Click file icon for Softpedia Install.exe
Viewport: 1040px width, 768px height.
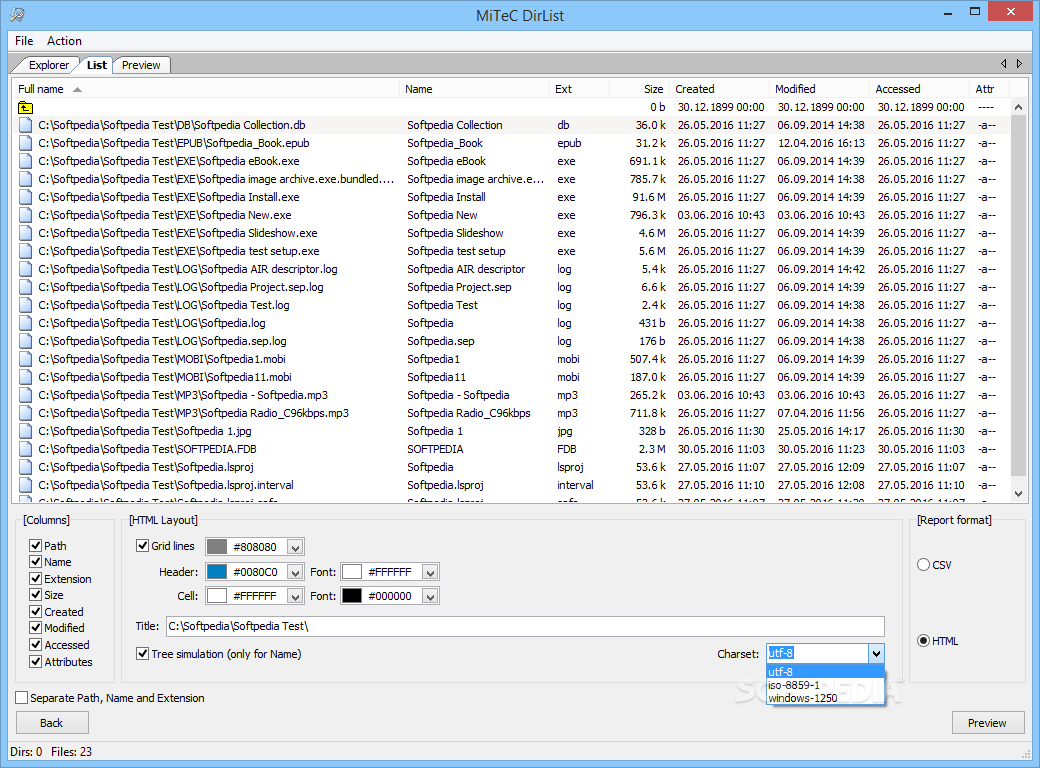click(x=25, y=197)
